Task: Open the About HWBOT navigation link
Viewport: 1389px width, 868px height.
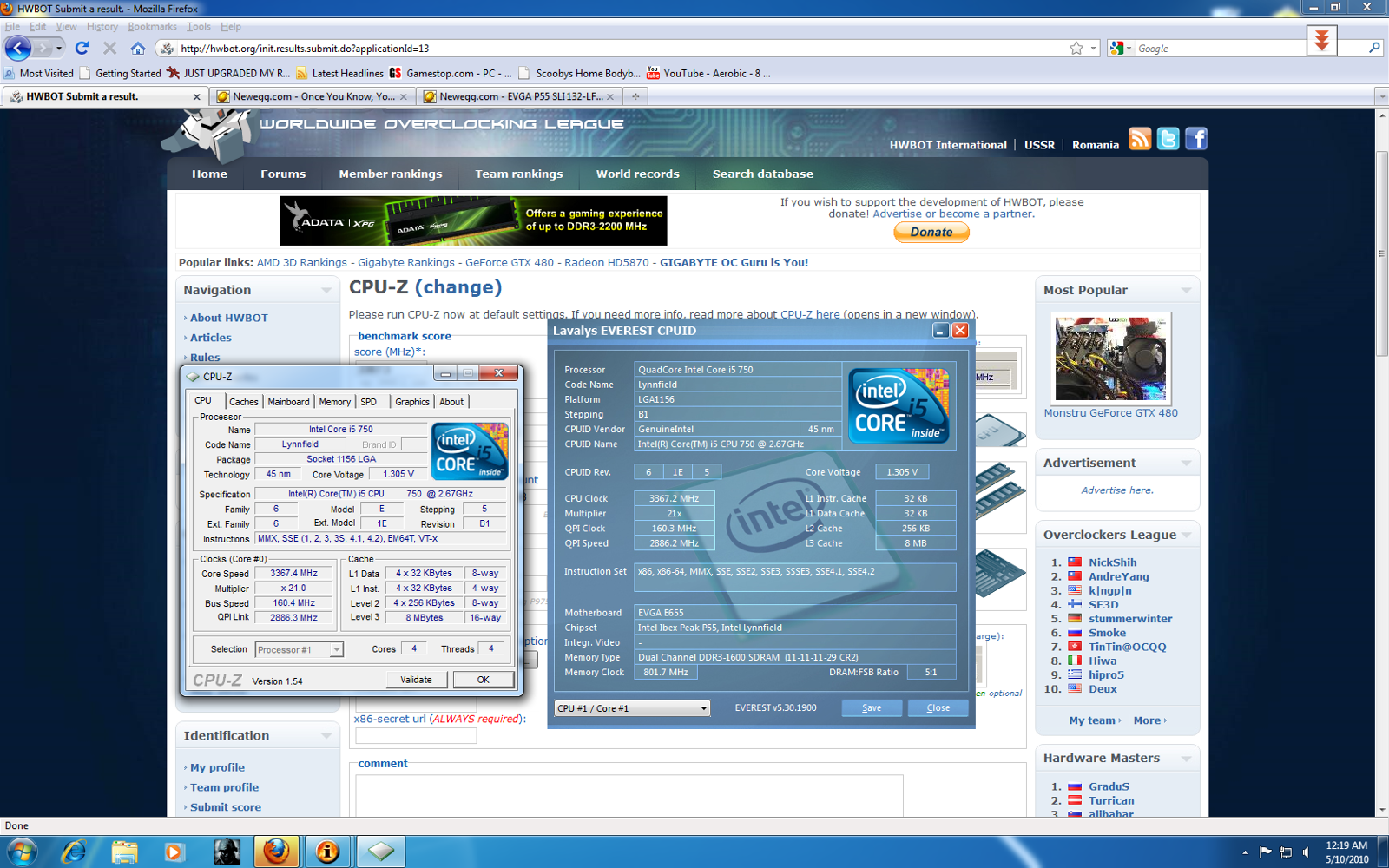Action: tap(229, 318)
